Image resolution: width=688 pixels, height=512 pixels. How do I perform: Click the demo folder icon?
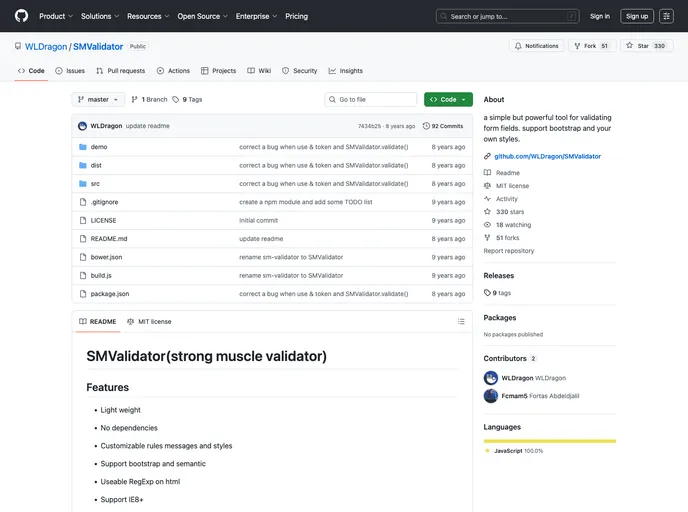click(x=82, y=147)
